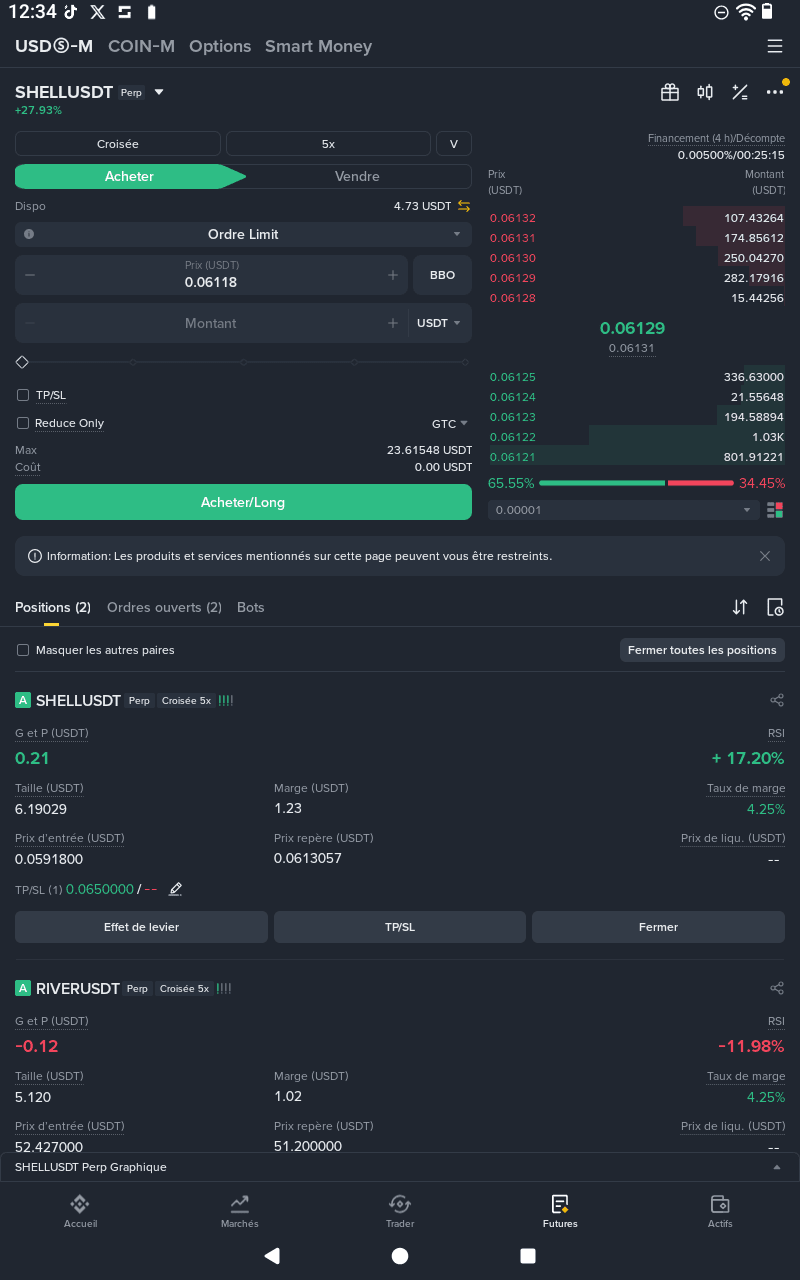Tap the Android recent apps button
The height and width of the screenshot is (1280, 800).
tap(528, 1256)
